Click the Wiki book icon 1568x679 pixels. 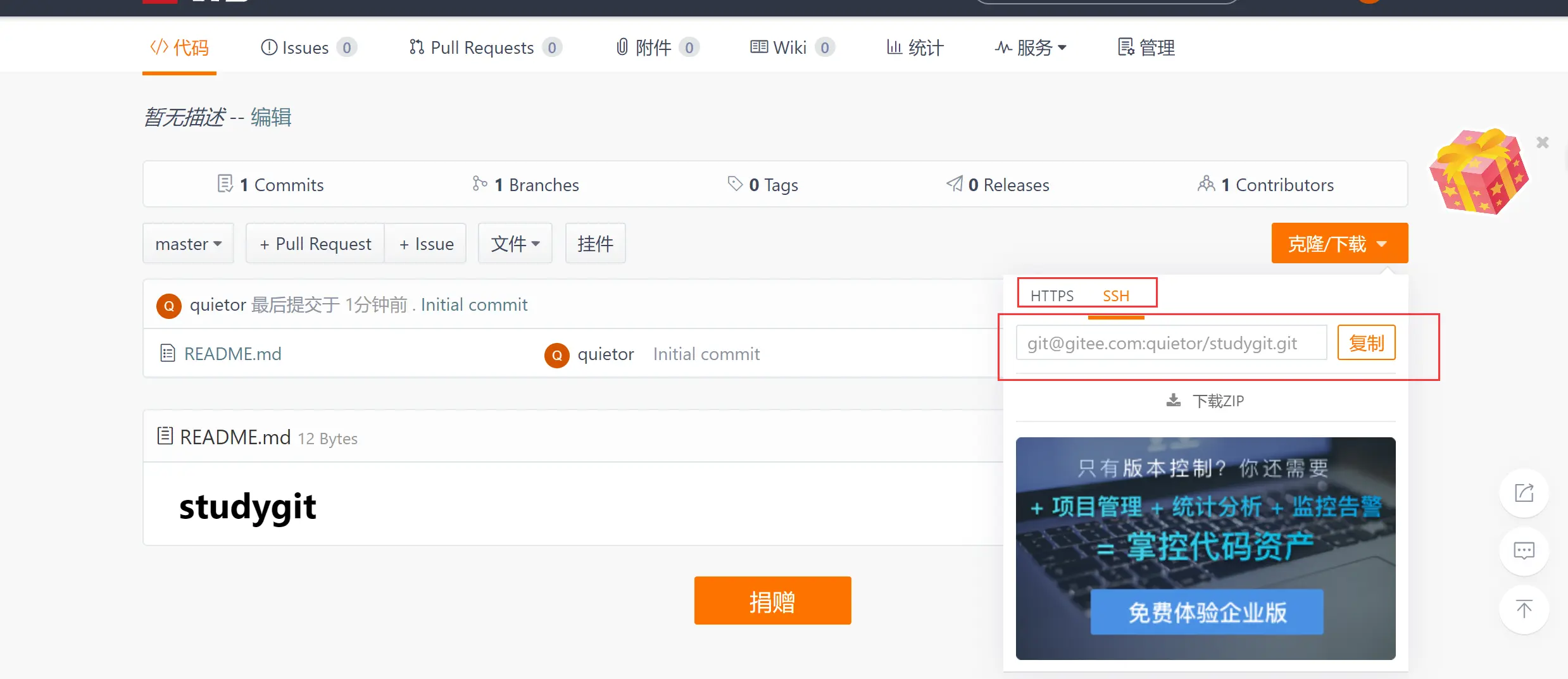[759, 47]
